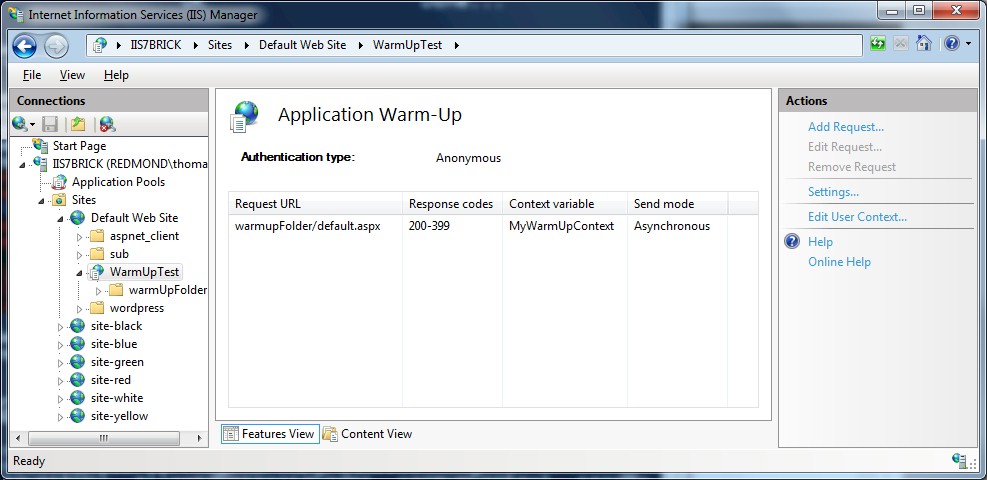Click the Help circle icon in Actions pane

[792, 242]
